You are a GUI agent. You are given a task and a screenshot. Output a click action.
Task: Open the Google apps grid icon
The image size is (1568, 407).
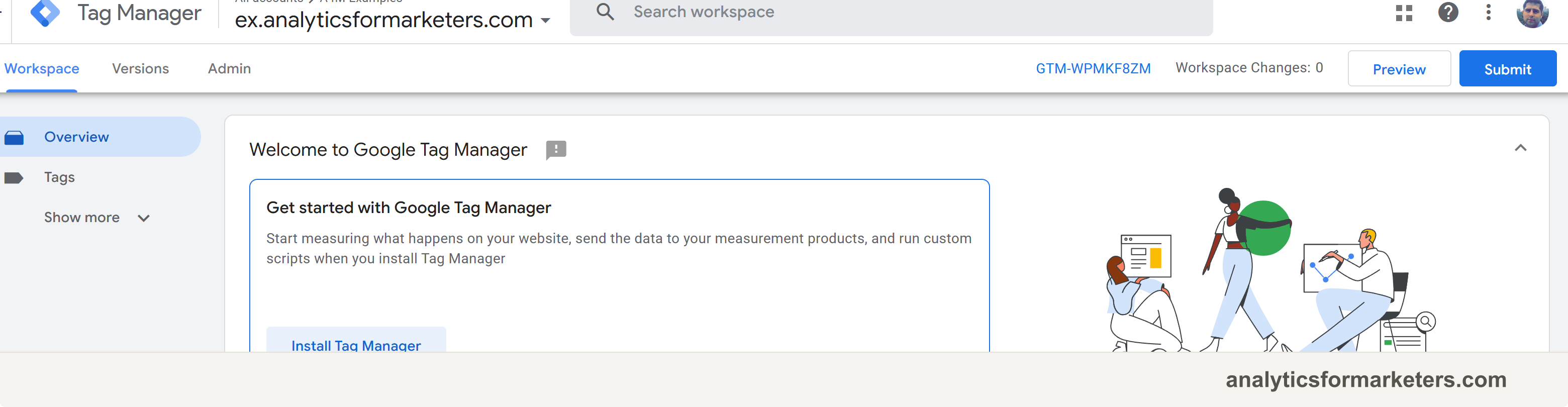[x=1404, y=13]
